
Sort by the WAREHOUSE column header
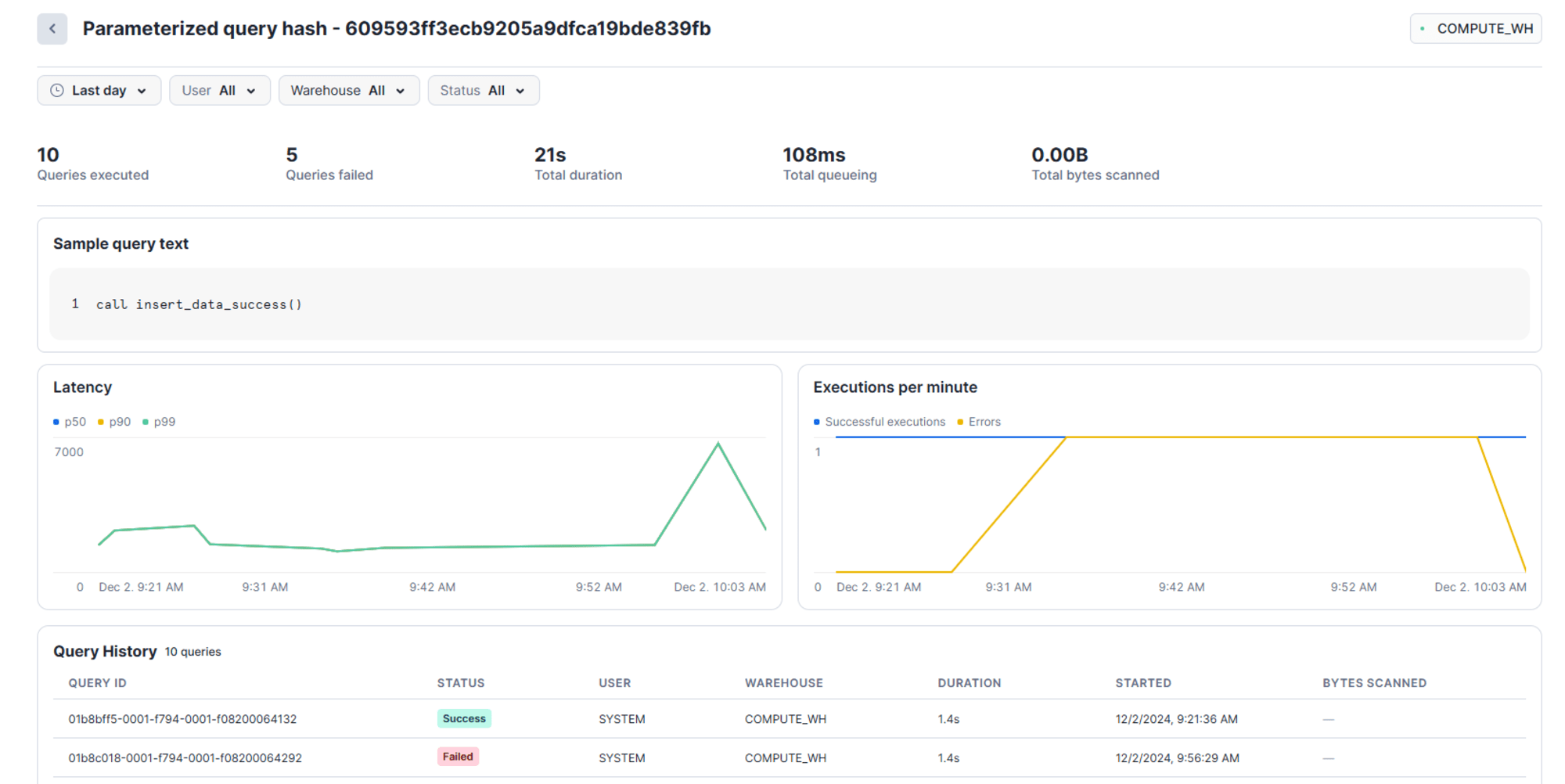point(784,683)
